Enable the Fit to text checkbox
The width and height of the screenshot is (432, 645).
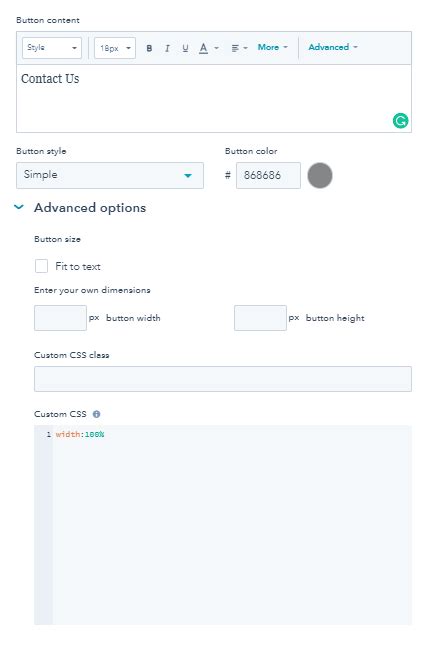[x=41, y=266]
